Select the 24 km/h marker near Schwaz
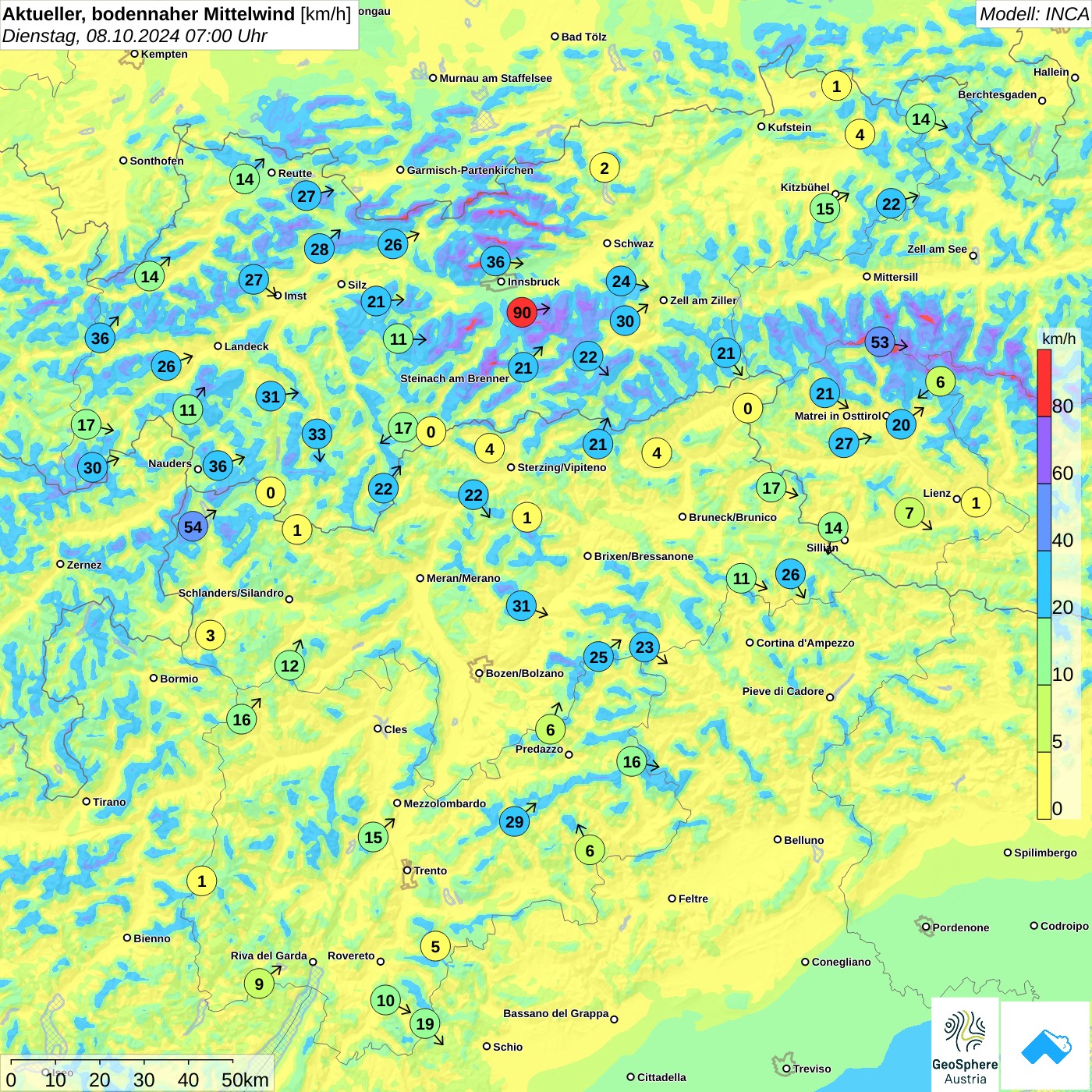 (621, 282)
